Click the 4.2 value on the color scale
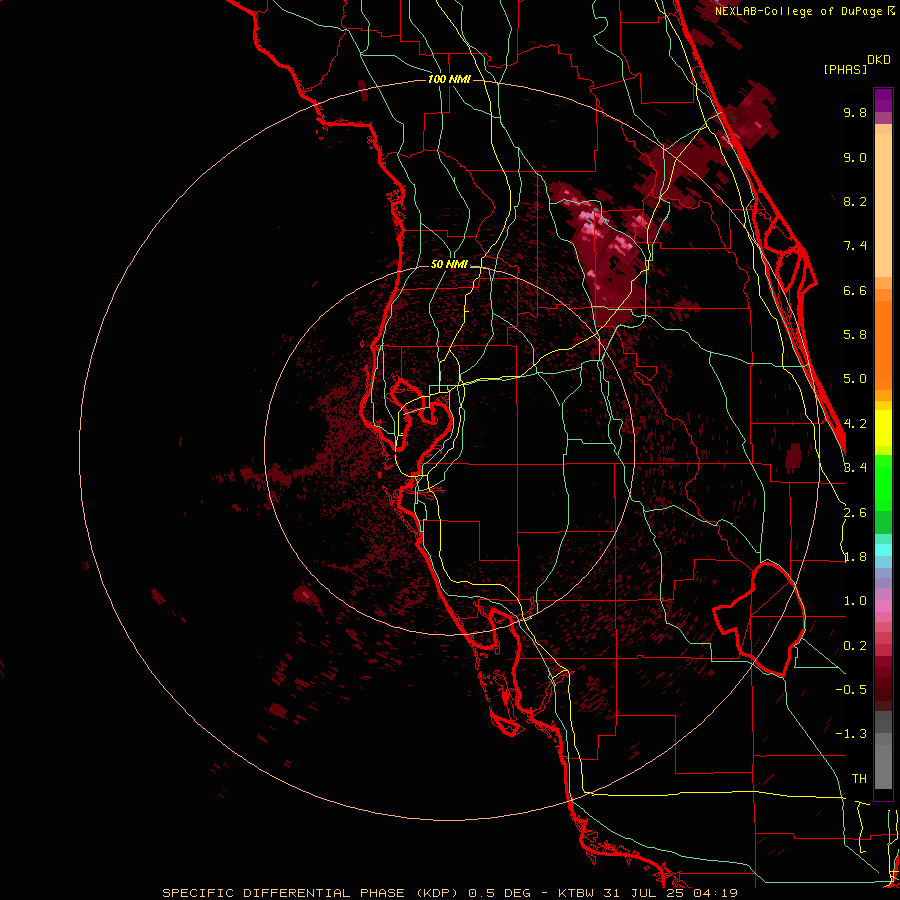 (855, 424)
